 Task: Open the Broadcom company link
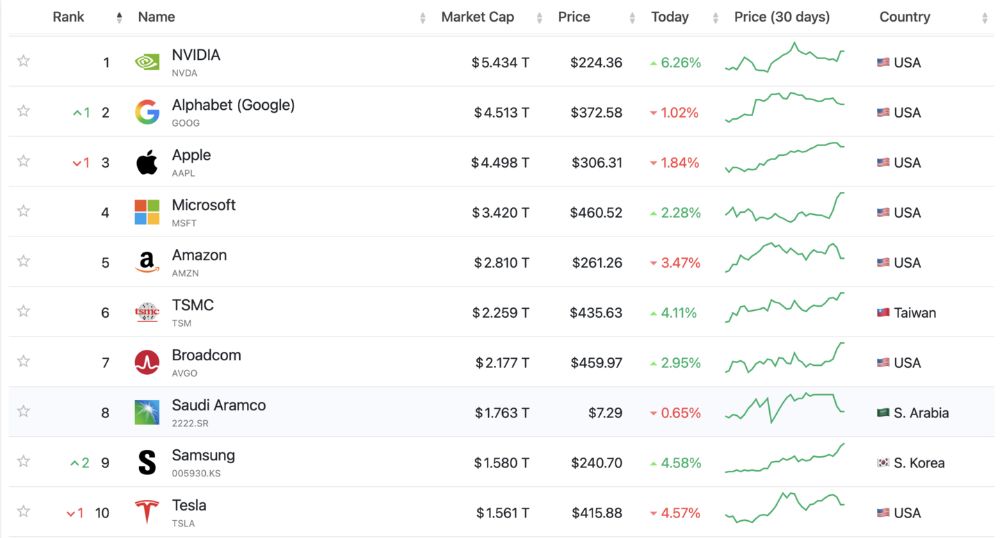[x=206, y=355]
